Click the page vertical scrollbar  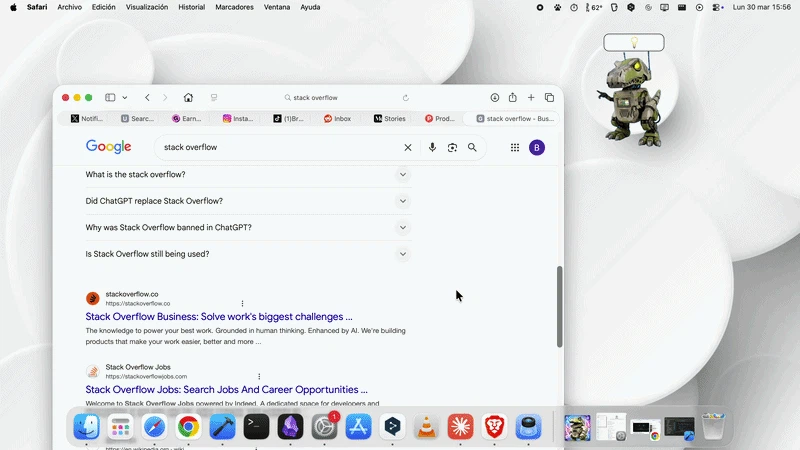click(559, 307)
